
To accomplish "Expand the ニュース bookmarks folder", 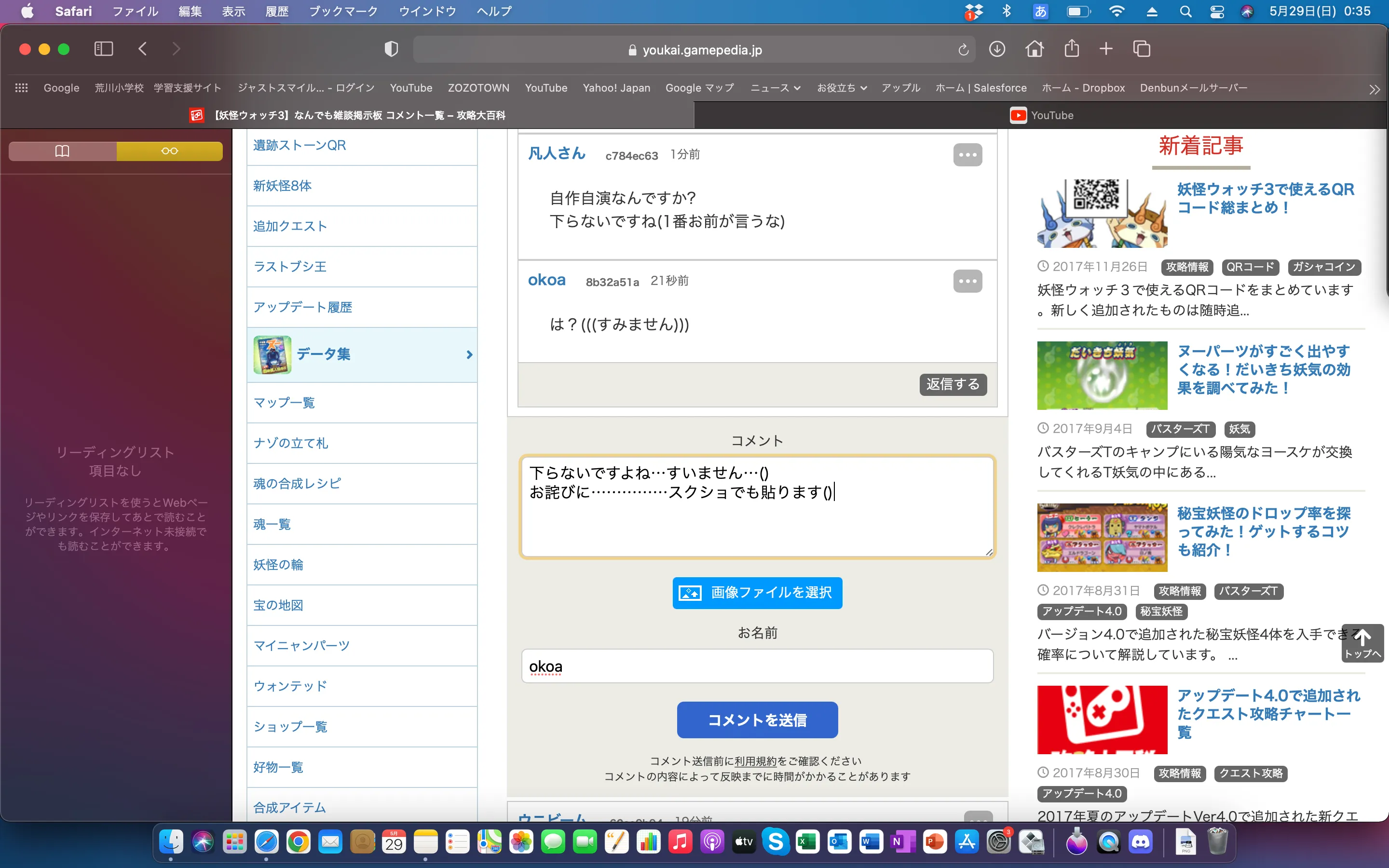I will (775, 88).
